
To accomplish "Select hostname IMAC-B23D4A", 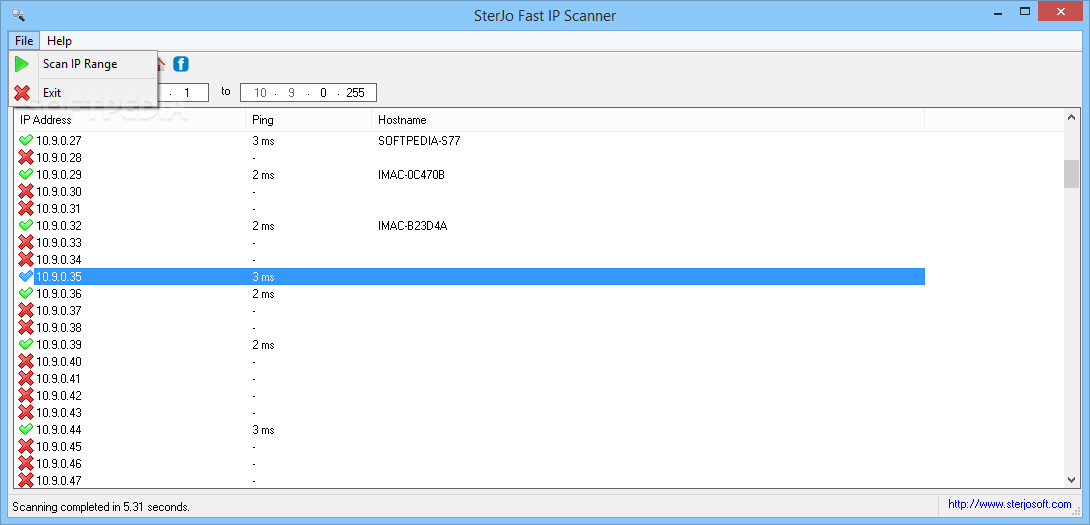I will click(412, 226).
